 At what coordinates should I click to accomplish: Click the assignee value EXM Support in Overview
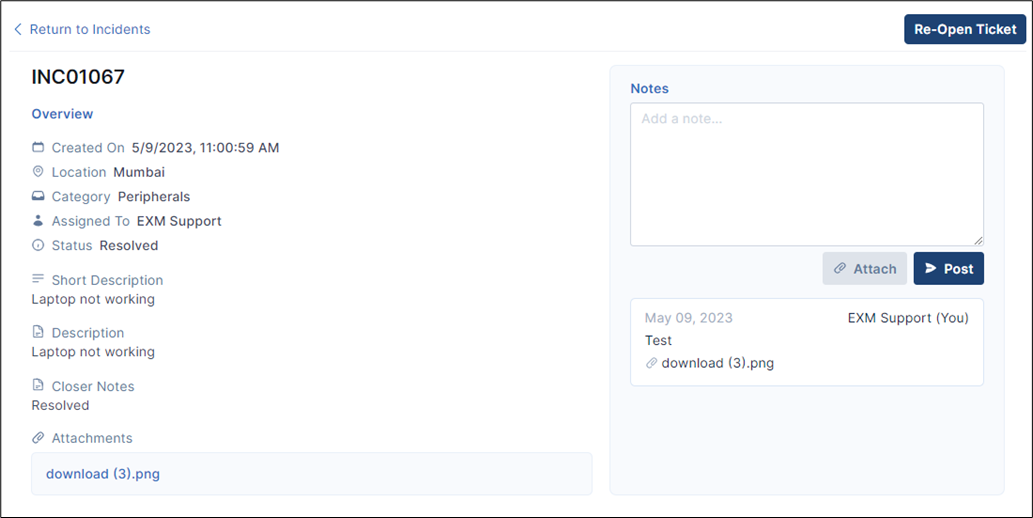point(179,221)
